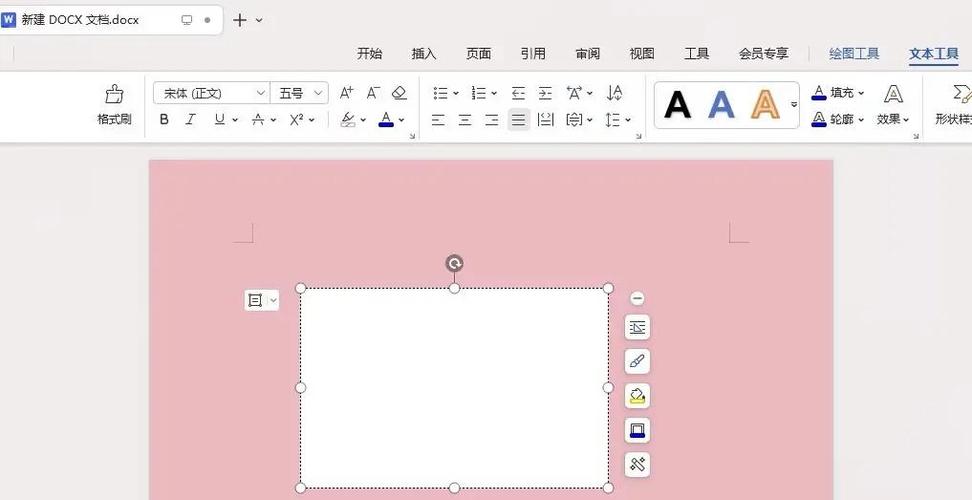Screen dimensions: 972x500
Task: Open underline style dropdown arrow
Action: pos(235,120)
